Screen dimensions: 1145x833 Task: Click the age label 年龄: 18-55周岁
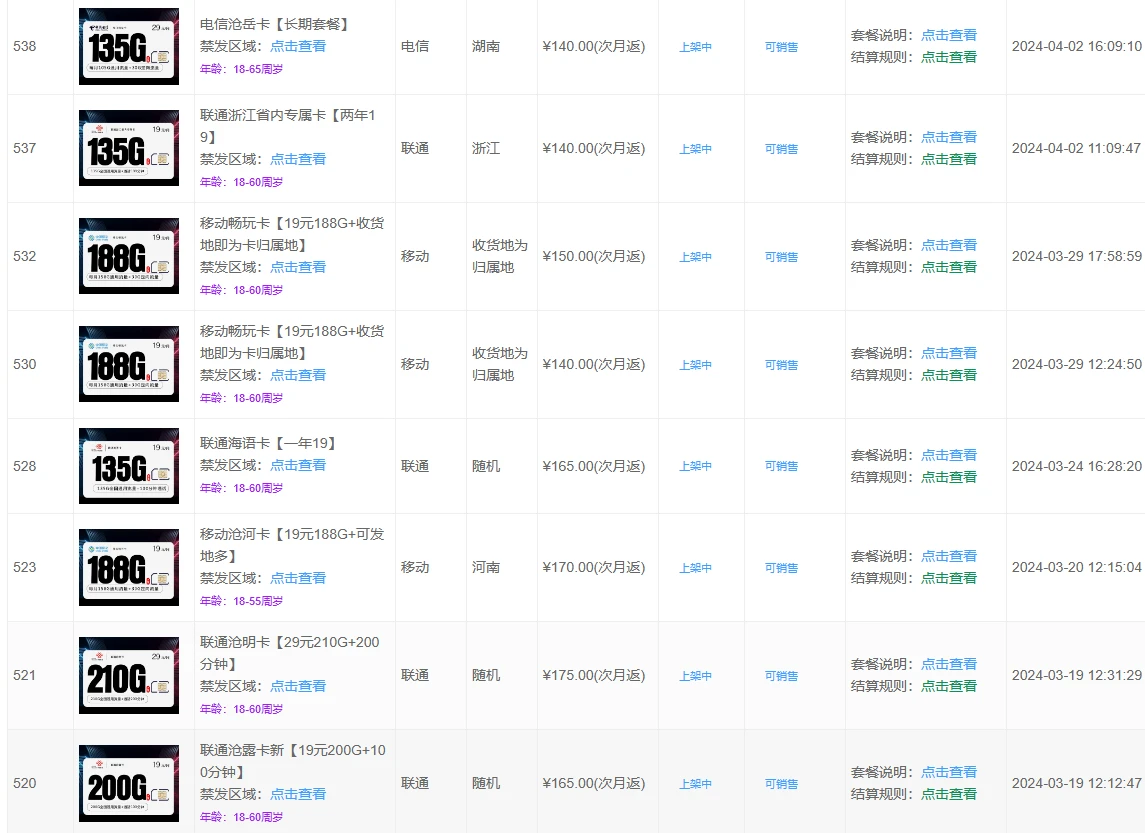(241, 602)
